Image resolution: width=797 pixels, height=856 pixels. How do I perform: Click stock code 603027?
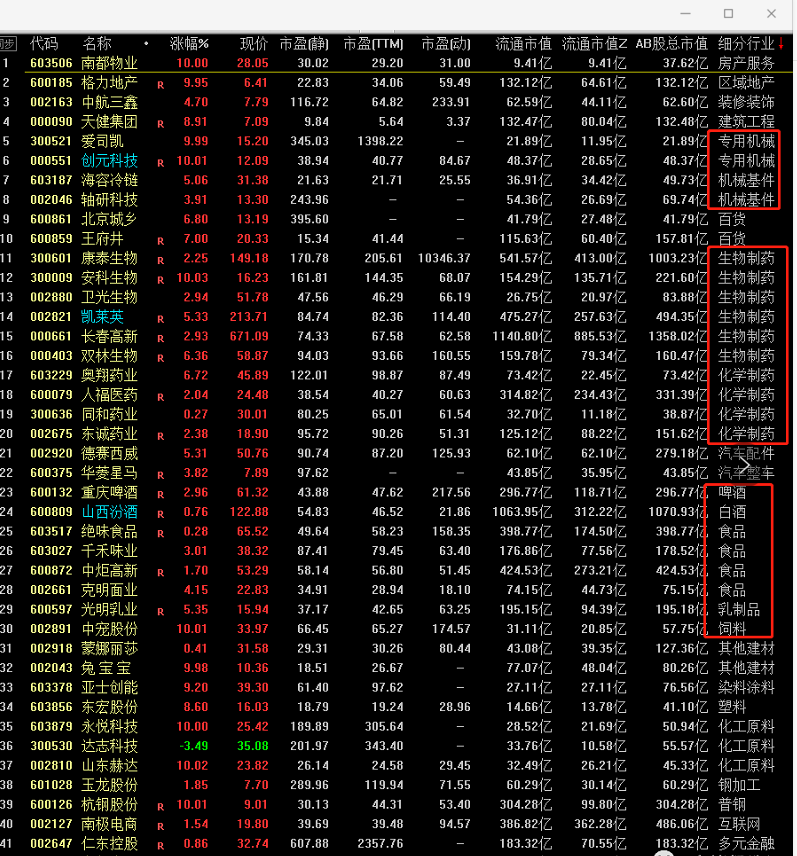pyautogui.click(x=51, y=551)
